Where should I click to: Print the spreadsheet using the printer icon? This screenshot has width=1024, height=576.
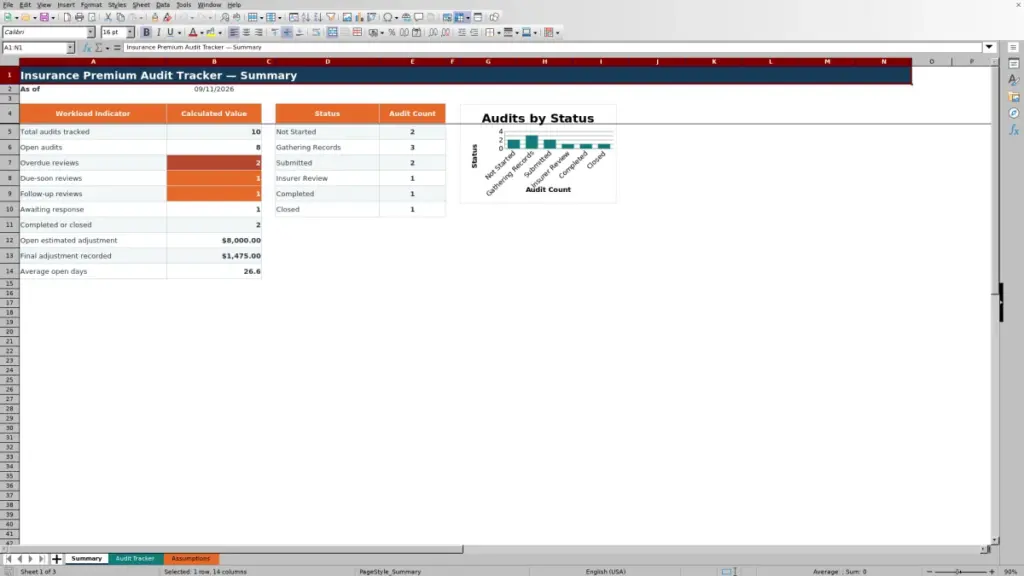tap(79, 17)
